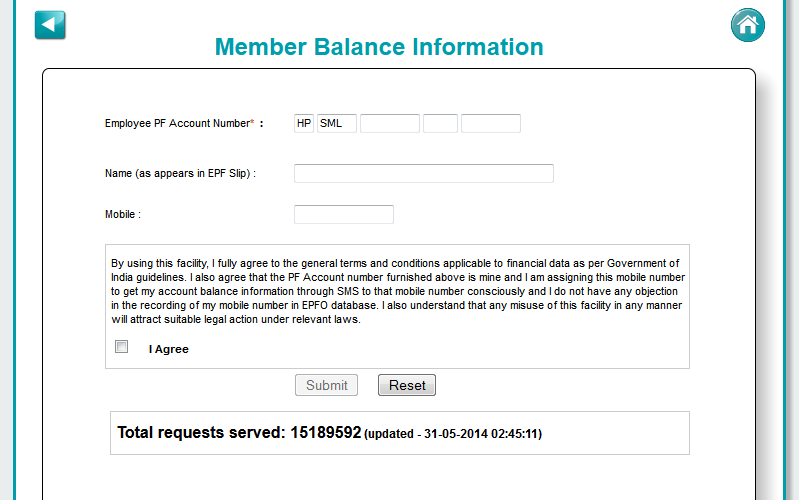Click the Submit button
This screenshot has width=799, height=500.
(327, 385)
